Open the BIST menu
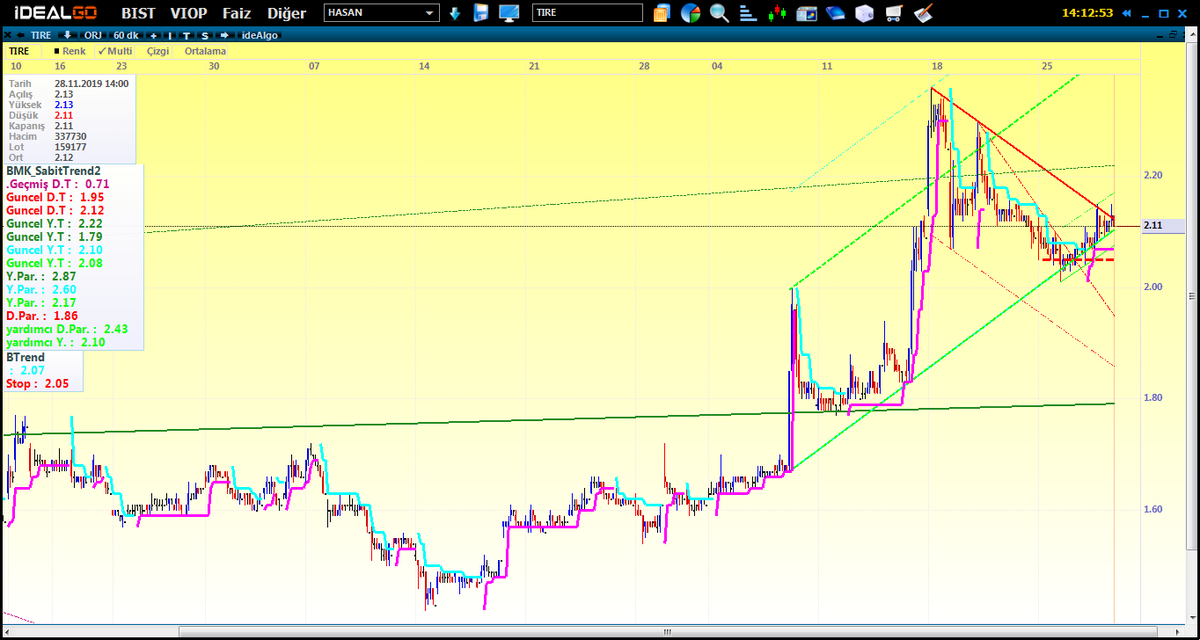 [x=138, y=13]
